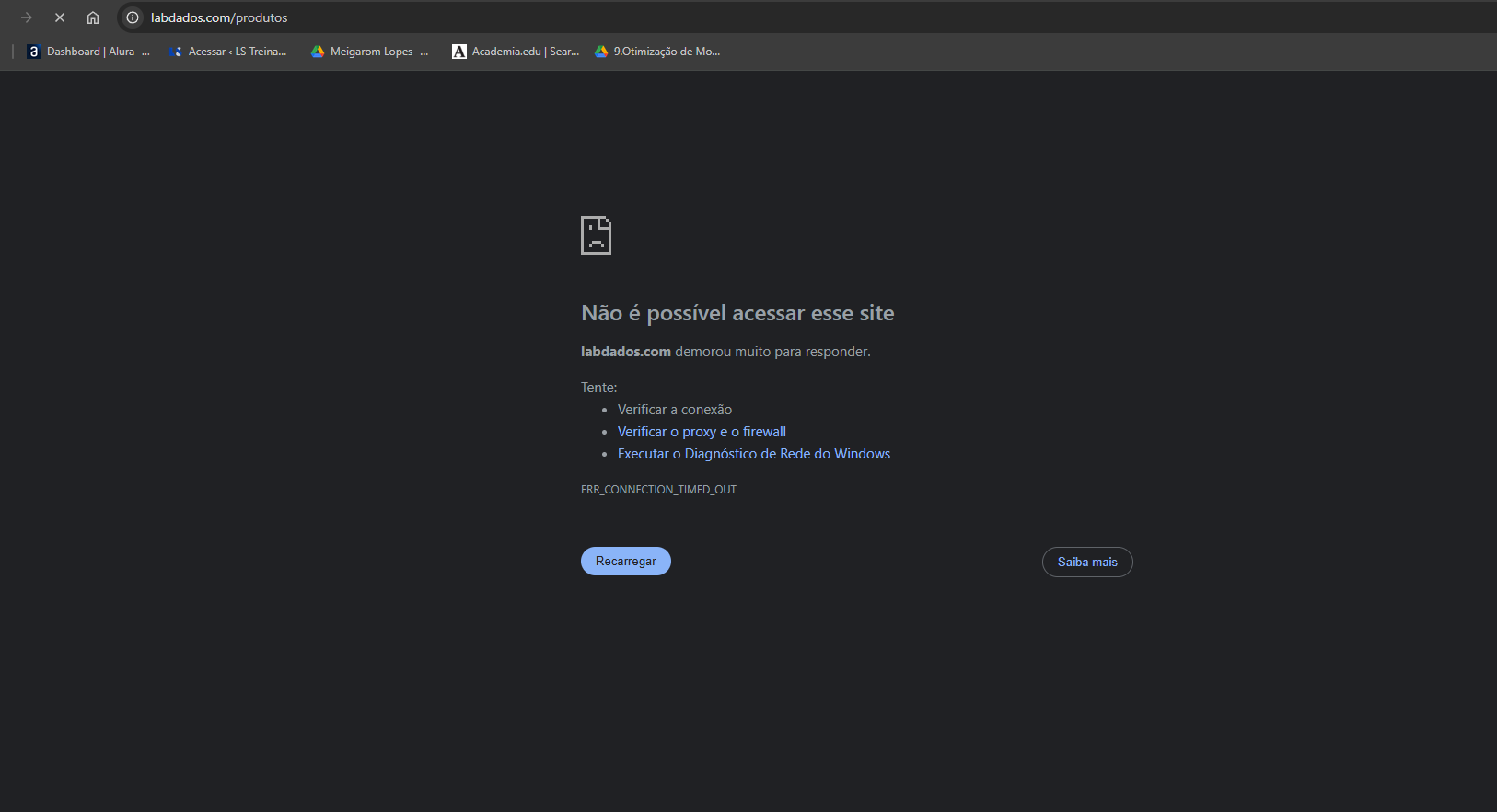
Task: Click the heading Não é possível acessar esse site
Action: coord(737,313)
